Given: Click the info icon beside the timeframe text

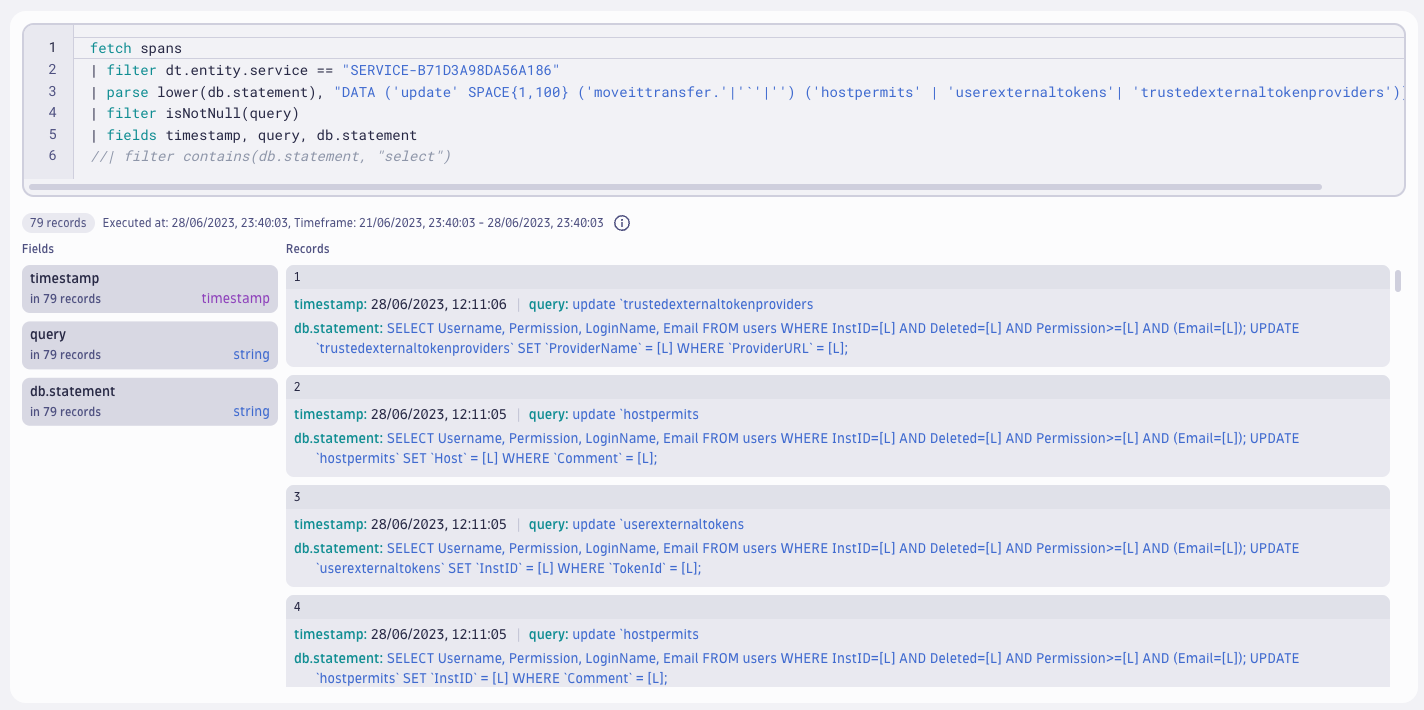Looking at the screenshot, I should point(622,223).
